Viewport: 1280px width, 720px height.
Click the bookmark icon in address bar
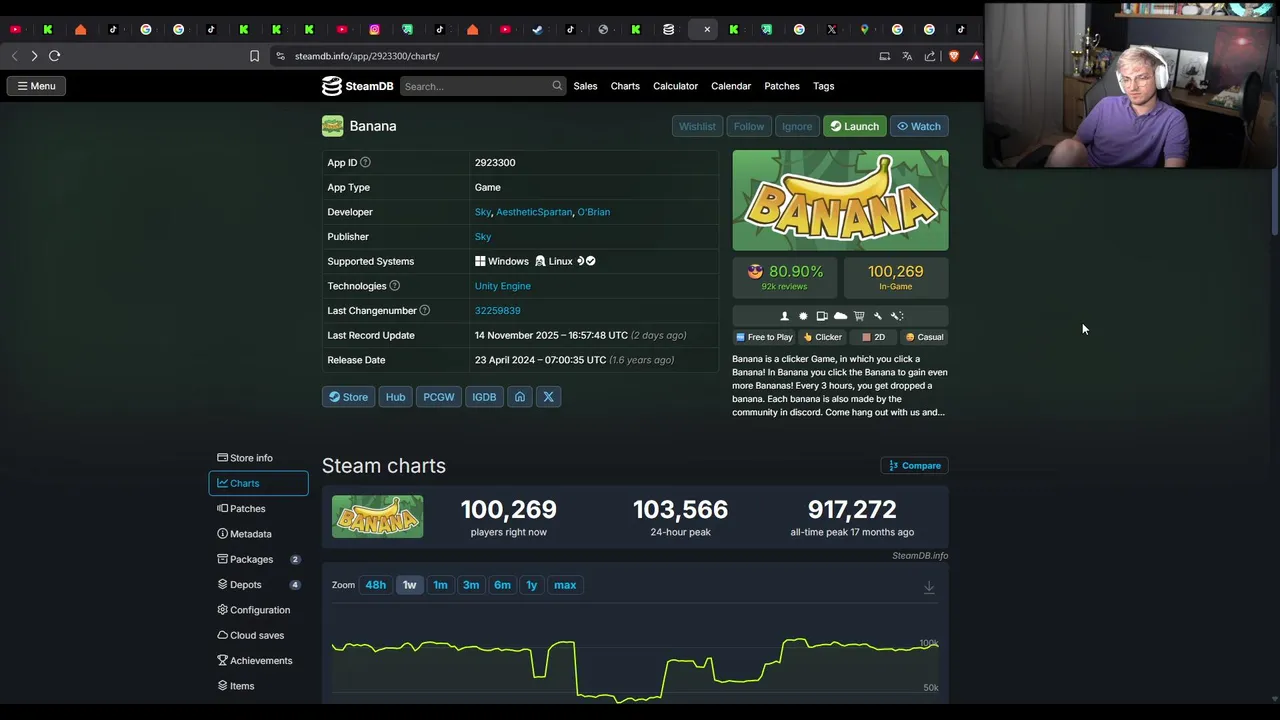255,56
